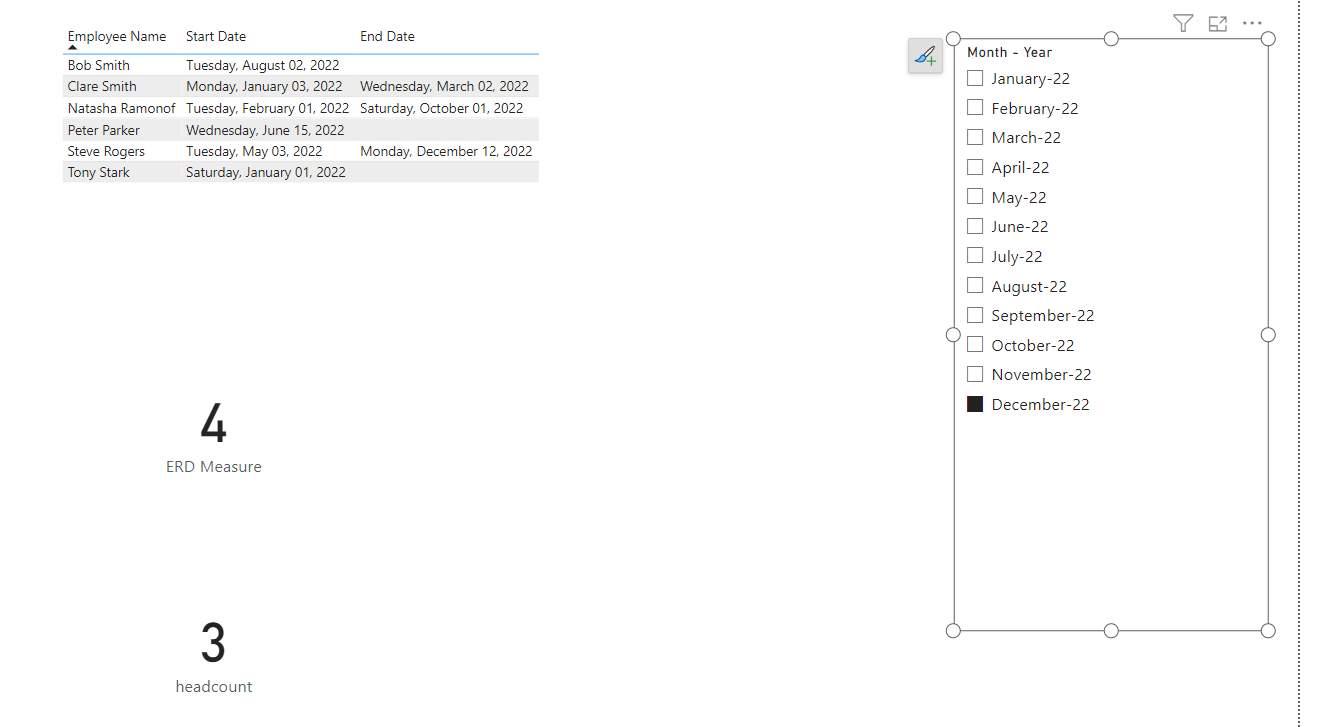
Task: Click the Natasha Ramonof cell
Action: tap(121, 108)
